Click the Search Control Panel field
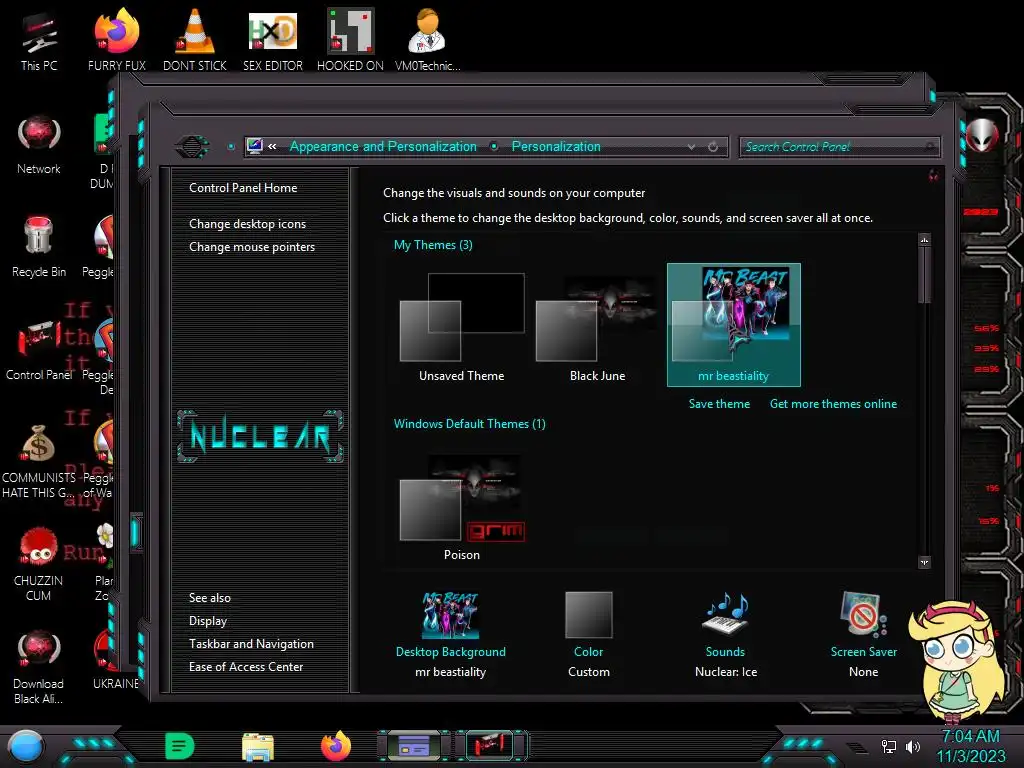 (x=839, y=147)
